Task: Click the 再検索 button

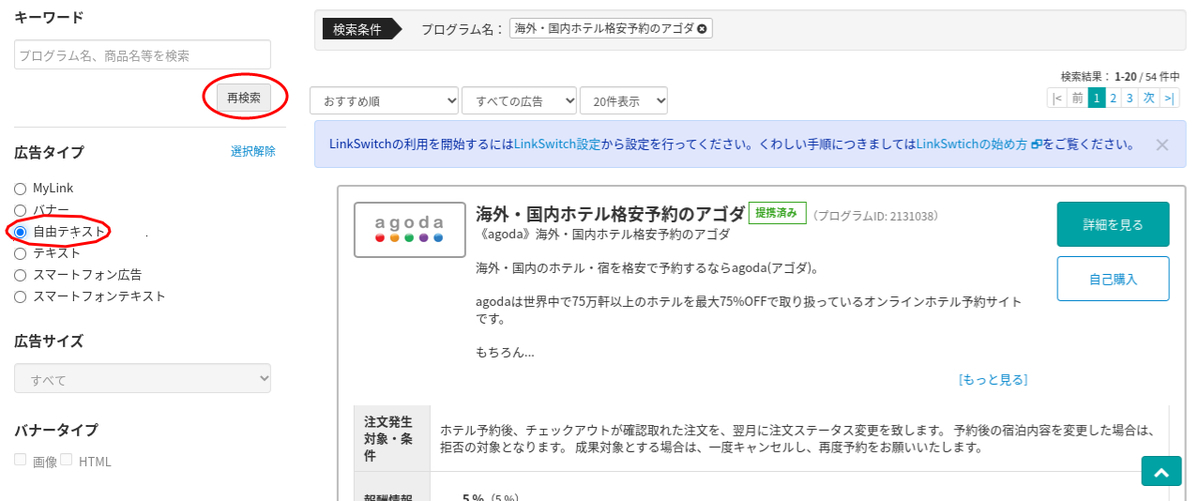Action: click(x=243, y=97)
